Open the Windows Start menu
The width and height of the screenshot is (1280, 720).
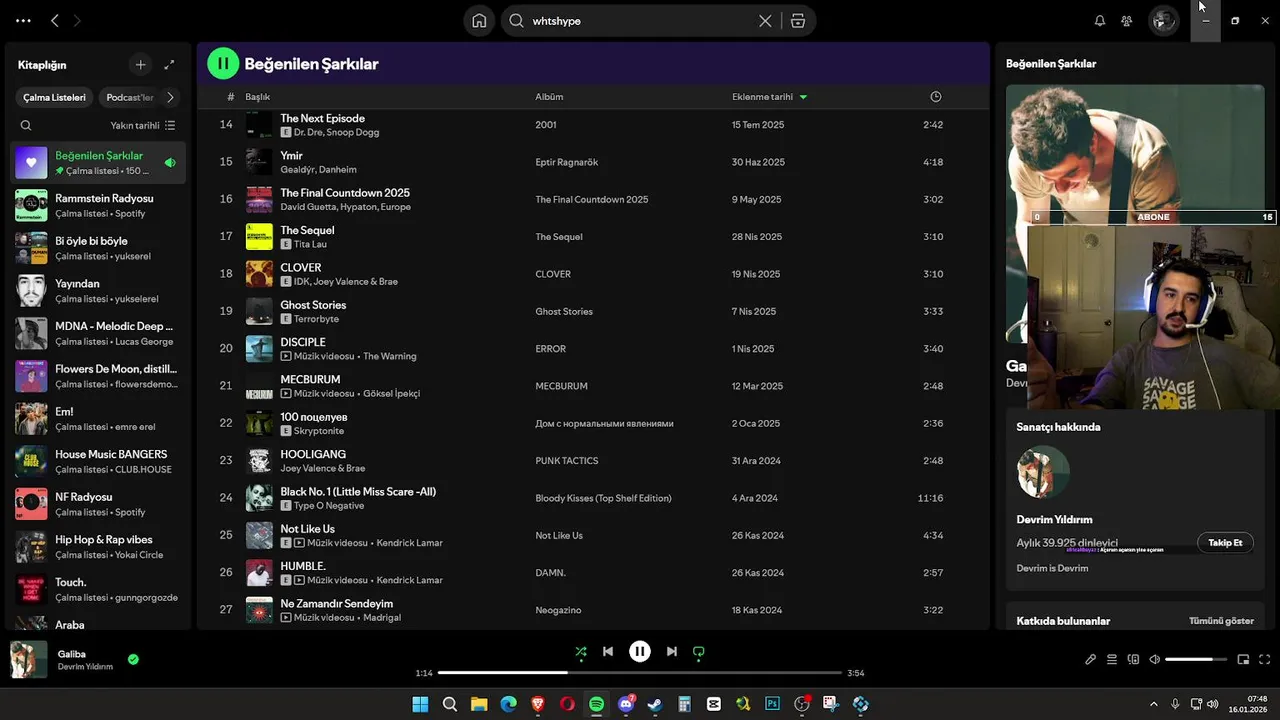pos(420,704)
